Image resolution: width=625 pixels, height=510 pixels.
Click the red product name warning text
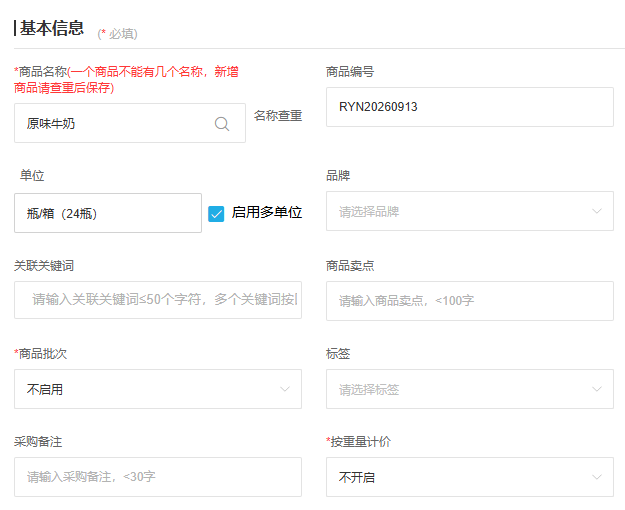coord(126,80)
